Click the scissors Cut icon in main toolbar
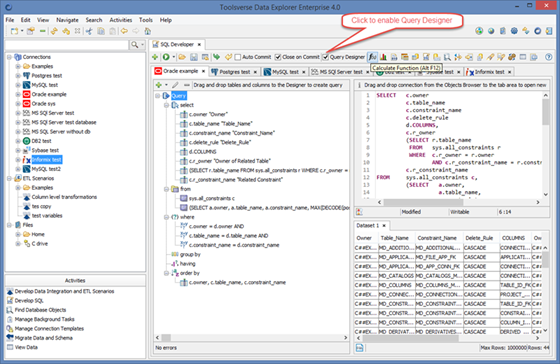The image size is (560, 364). point(89,31)
